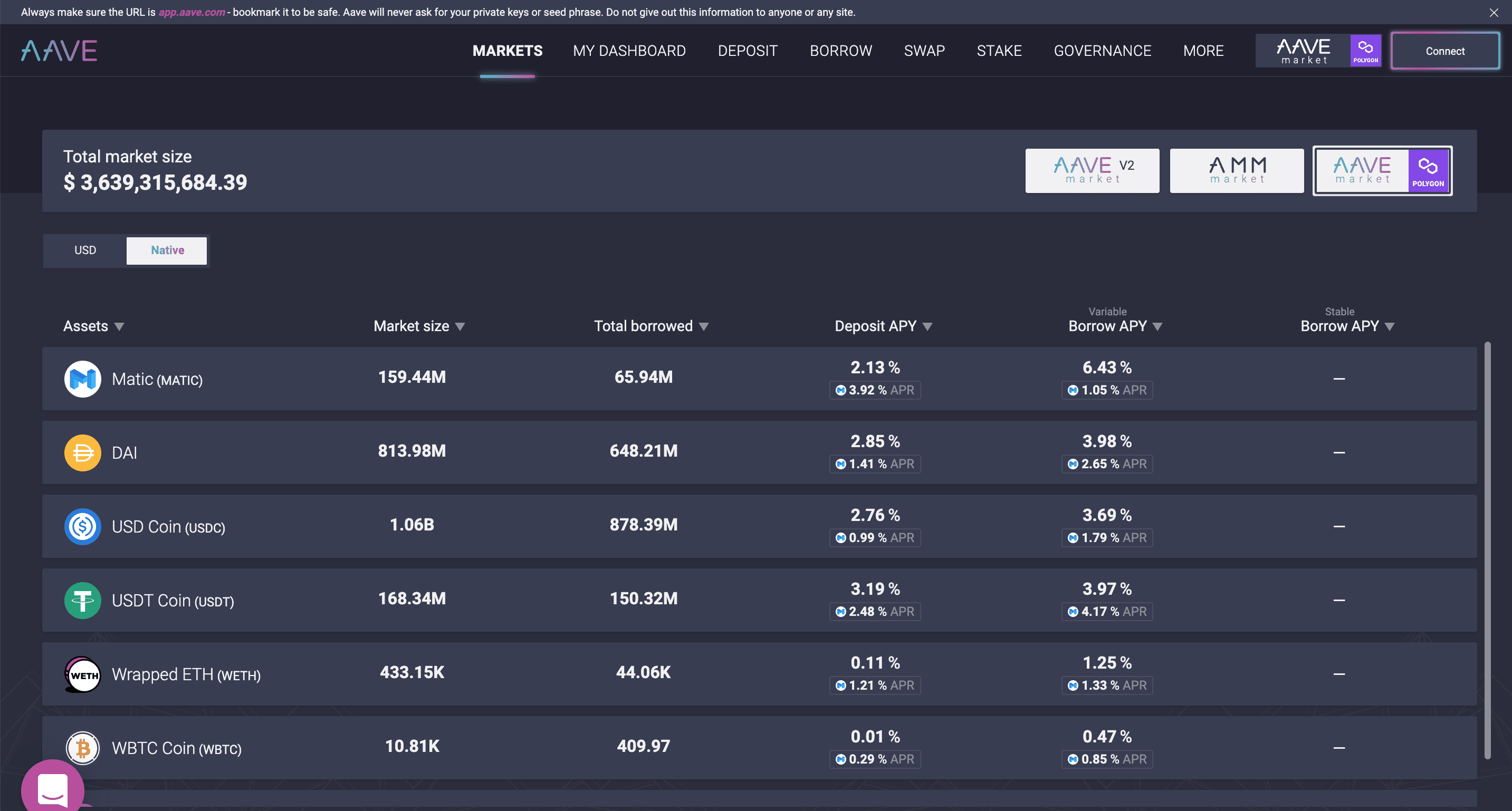Select the Aave V2 market
Screen dimensions: 1512x811
1092,171
